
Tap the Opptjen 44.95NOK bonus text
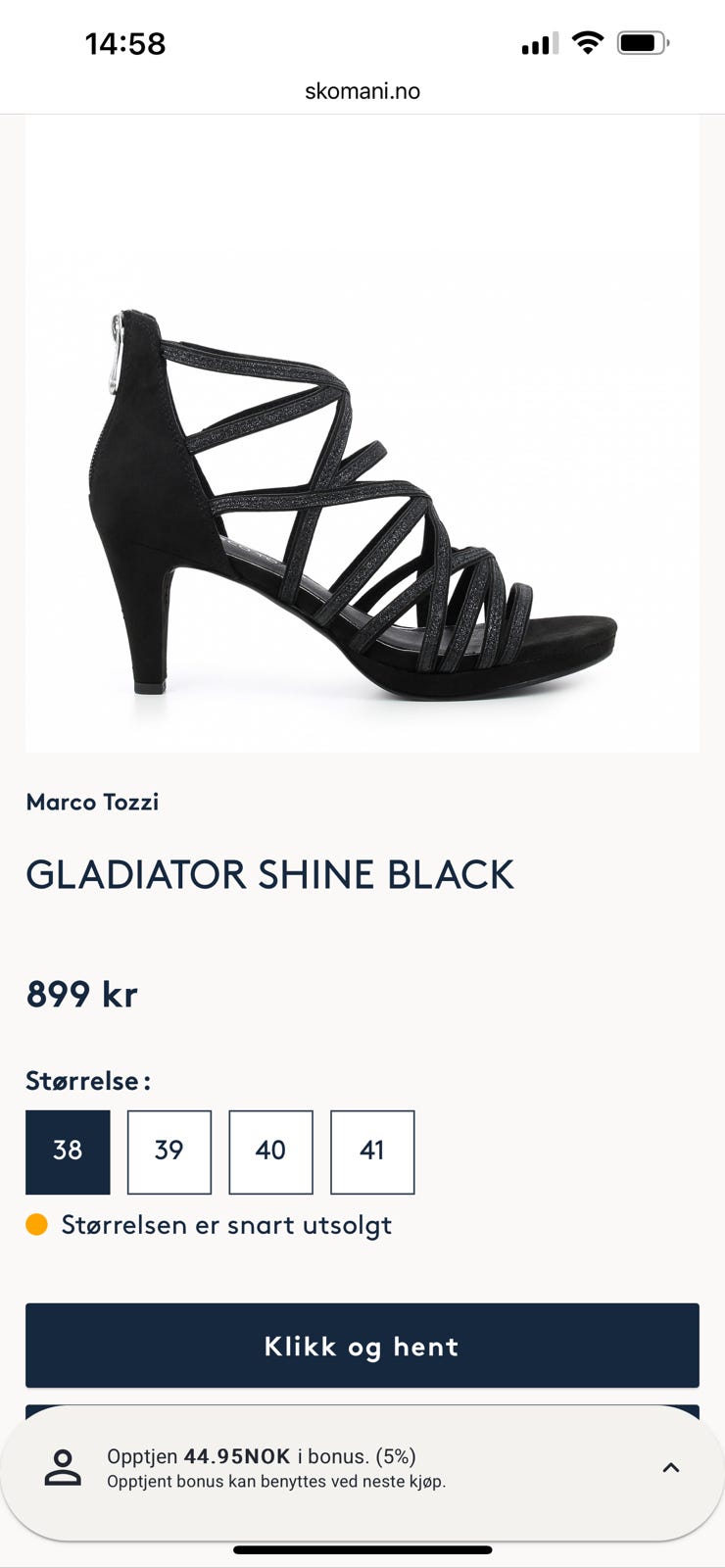point(262,1456)
